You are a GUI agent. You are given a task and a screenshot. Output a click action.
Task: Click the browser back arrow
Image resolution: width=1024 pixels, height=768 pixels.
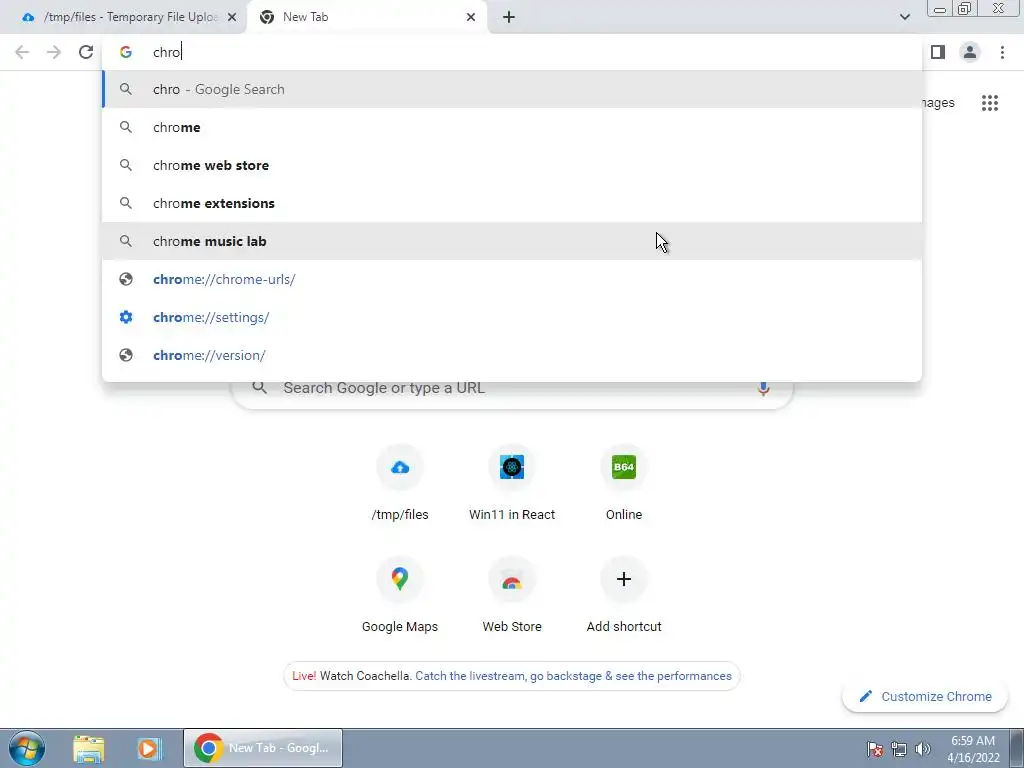[x=22, y=52]
